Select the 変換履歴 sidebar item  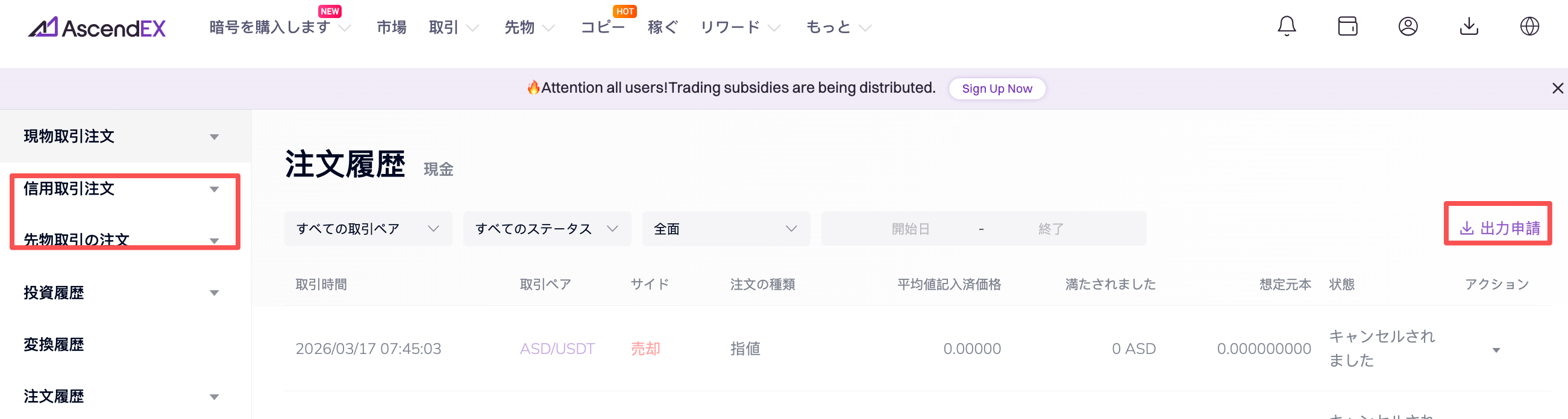click(x=54, y=345)
